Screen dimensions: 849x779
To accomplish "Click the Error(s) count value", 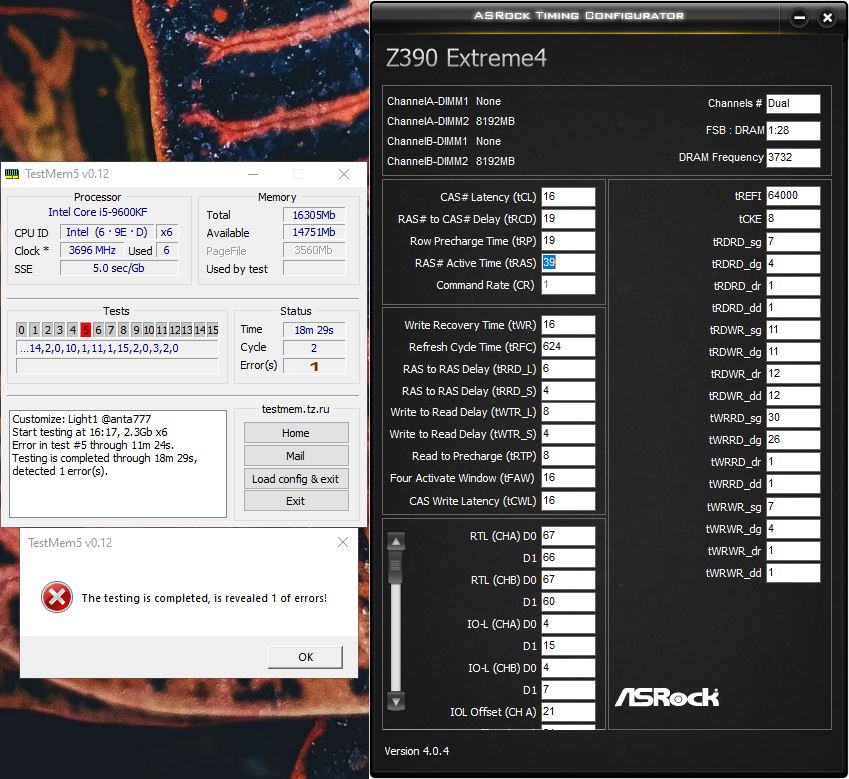I will (x=314, y=366).
